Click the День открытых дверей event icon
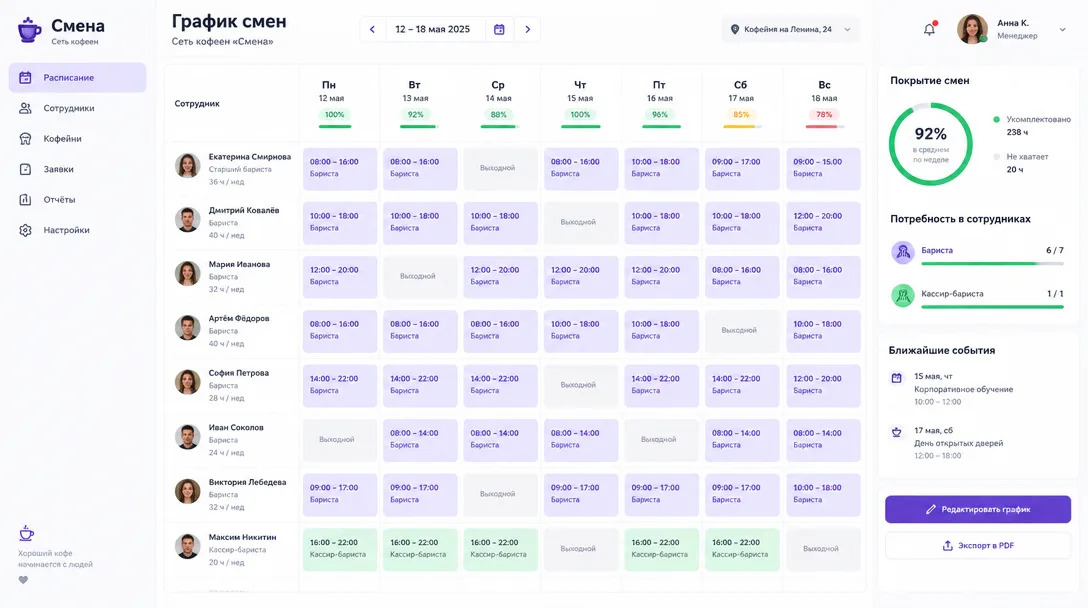Image resolution: width=1088 pixels, height=608 pixels. tap(896, 432)
